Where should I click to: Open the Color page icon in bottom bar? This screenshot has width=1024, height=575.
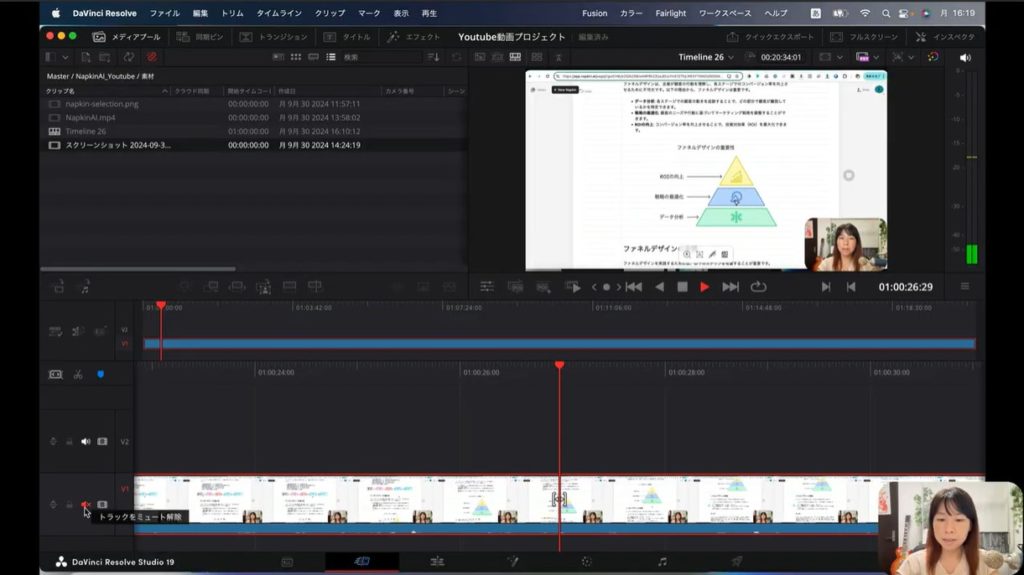pyautogui.click(x=587, y=562)
